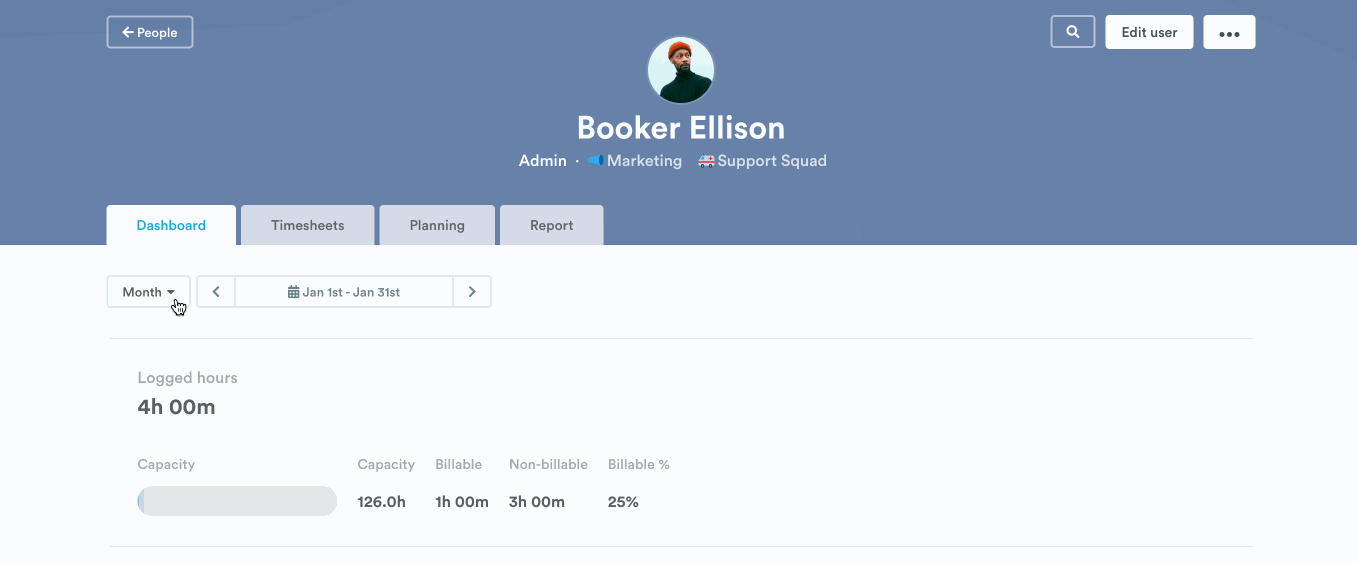Go back to People list
The height and width of the screenshot is (563, 1357).
pyautogui.click(x=150, y=32)
